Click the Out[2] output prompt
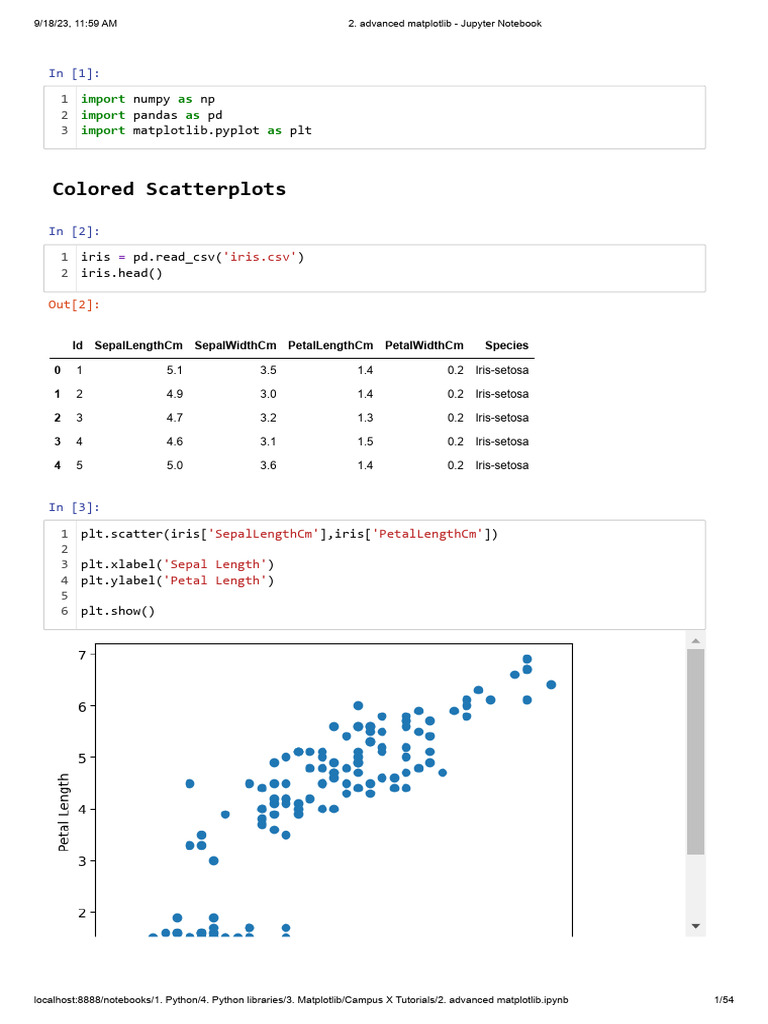 point(74,304)
